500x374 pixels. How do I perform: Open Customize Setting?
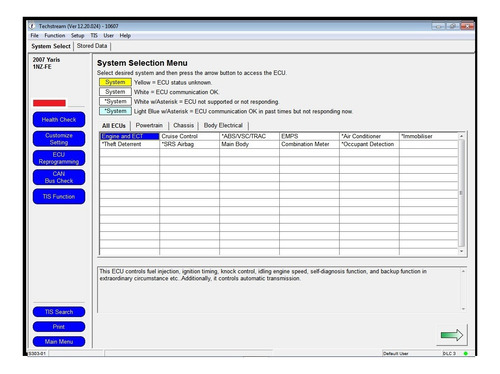pyautogui.click(x=59, y=139)
